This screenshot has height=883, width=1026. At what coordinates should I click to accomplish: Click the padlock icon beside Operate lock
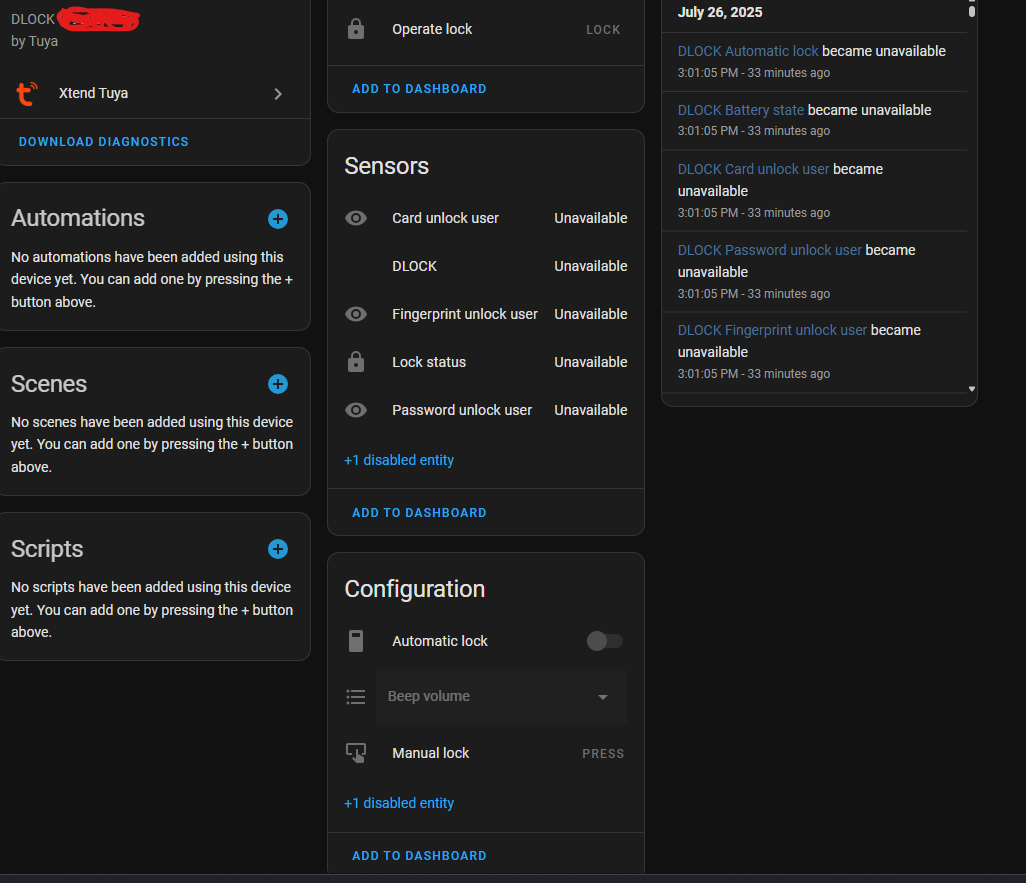(x=356, y=30)
